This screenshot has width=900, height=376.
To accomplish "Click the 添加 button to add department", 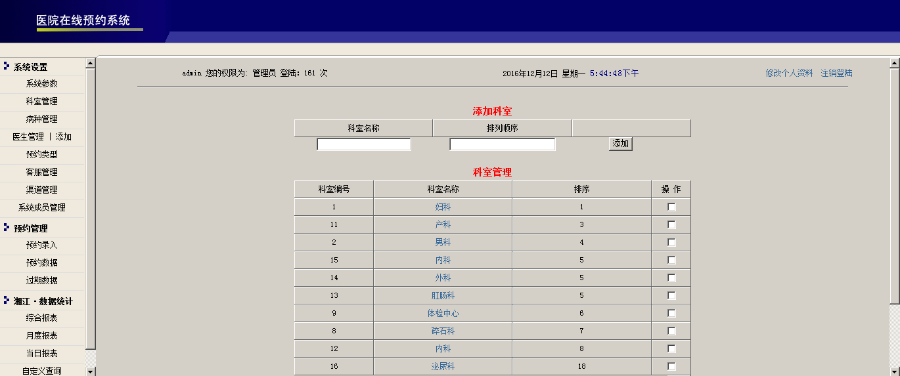I will click(620, 144).
